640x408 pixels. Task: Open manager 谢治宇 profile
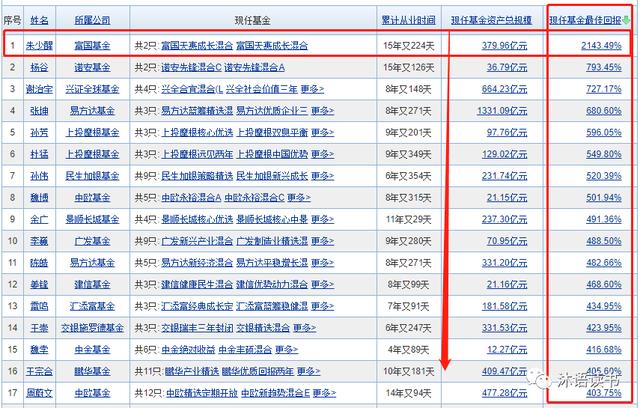pyautogui.click(x=39, y=89)
